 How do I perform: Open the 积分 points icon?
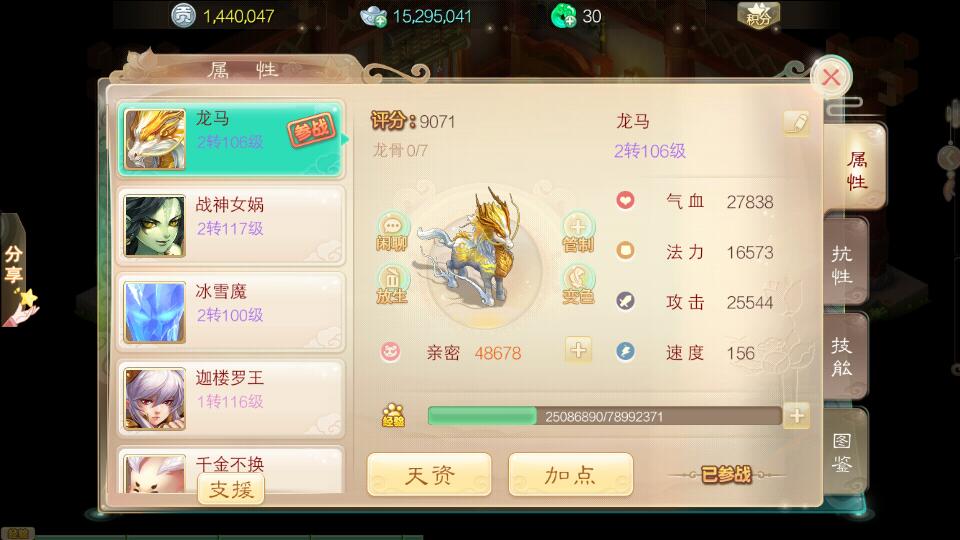(x=758, y=15)
